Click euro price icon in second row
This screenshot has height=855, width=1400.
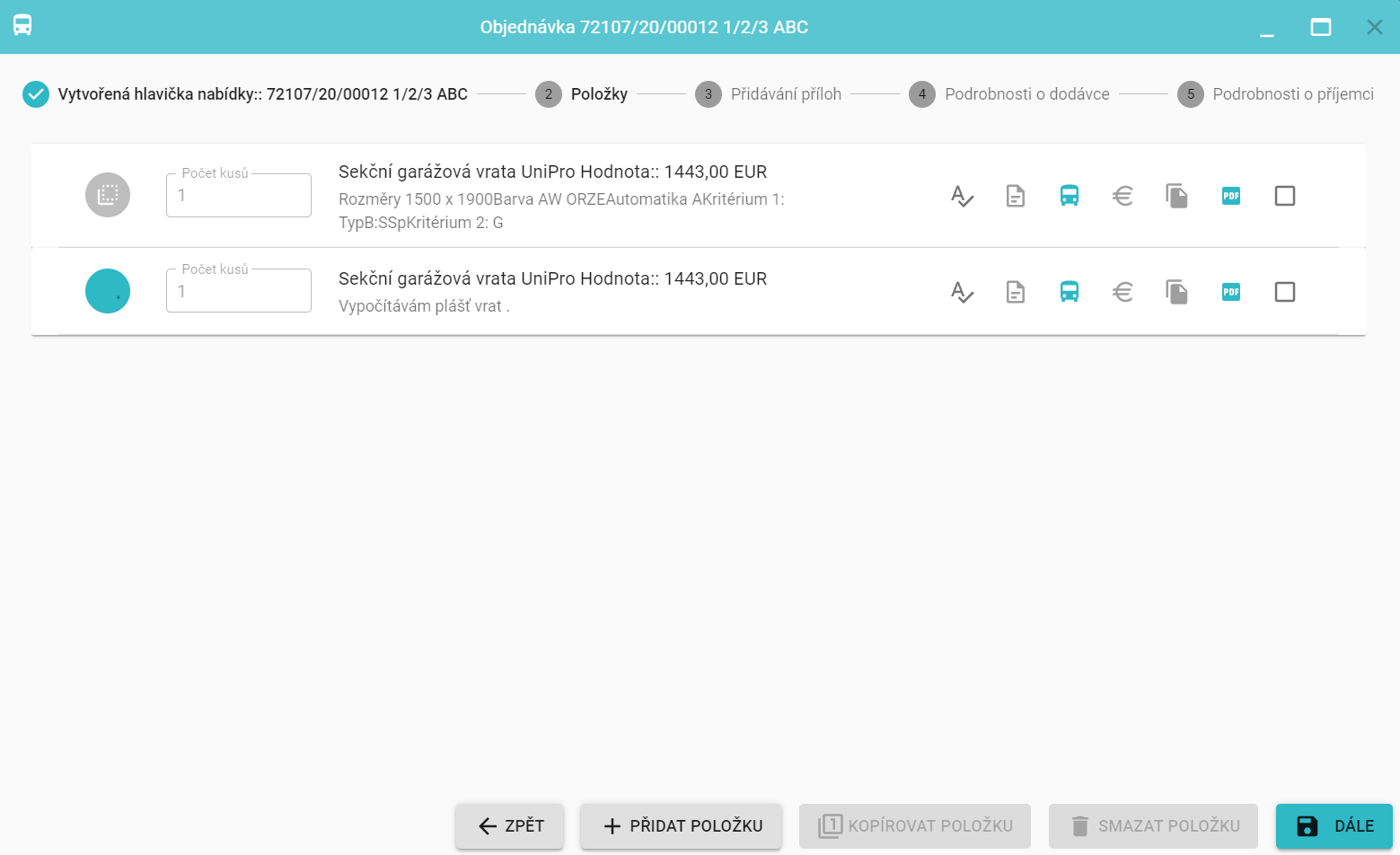point(1123,292)
